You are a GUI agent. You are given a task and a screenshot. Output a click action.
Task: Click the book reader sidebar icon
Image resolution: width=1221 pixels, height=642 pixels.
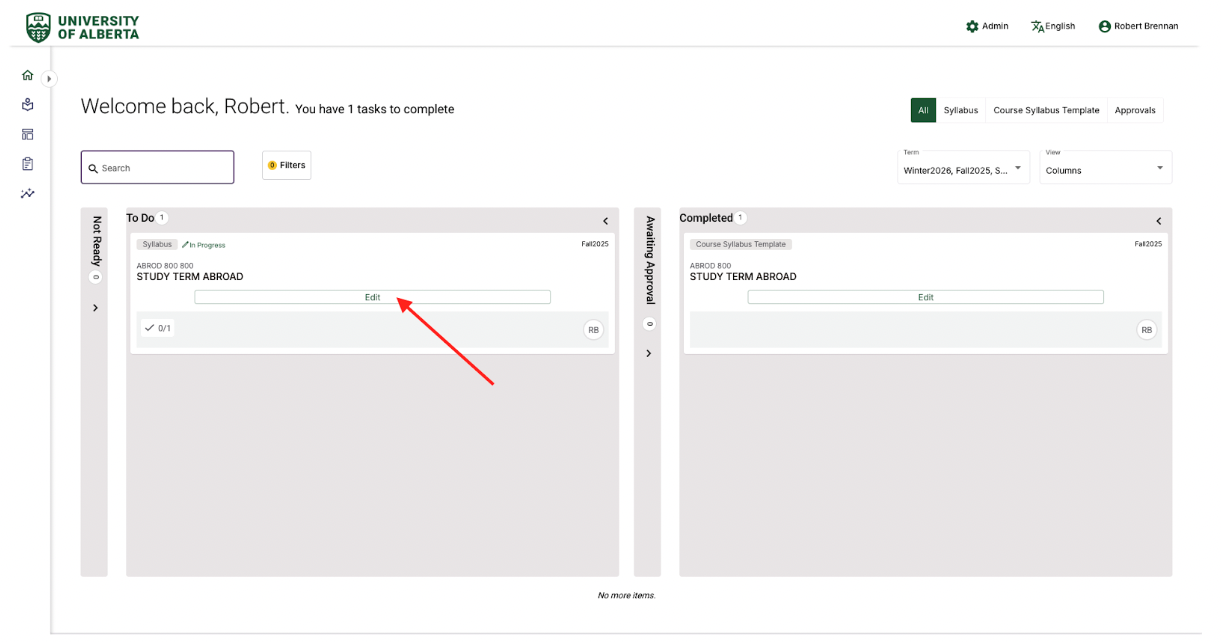(28, 104)
